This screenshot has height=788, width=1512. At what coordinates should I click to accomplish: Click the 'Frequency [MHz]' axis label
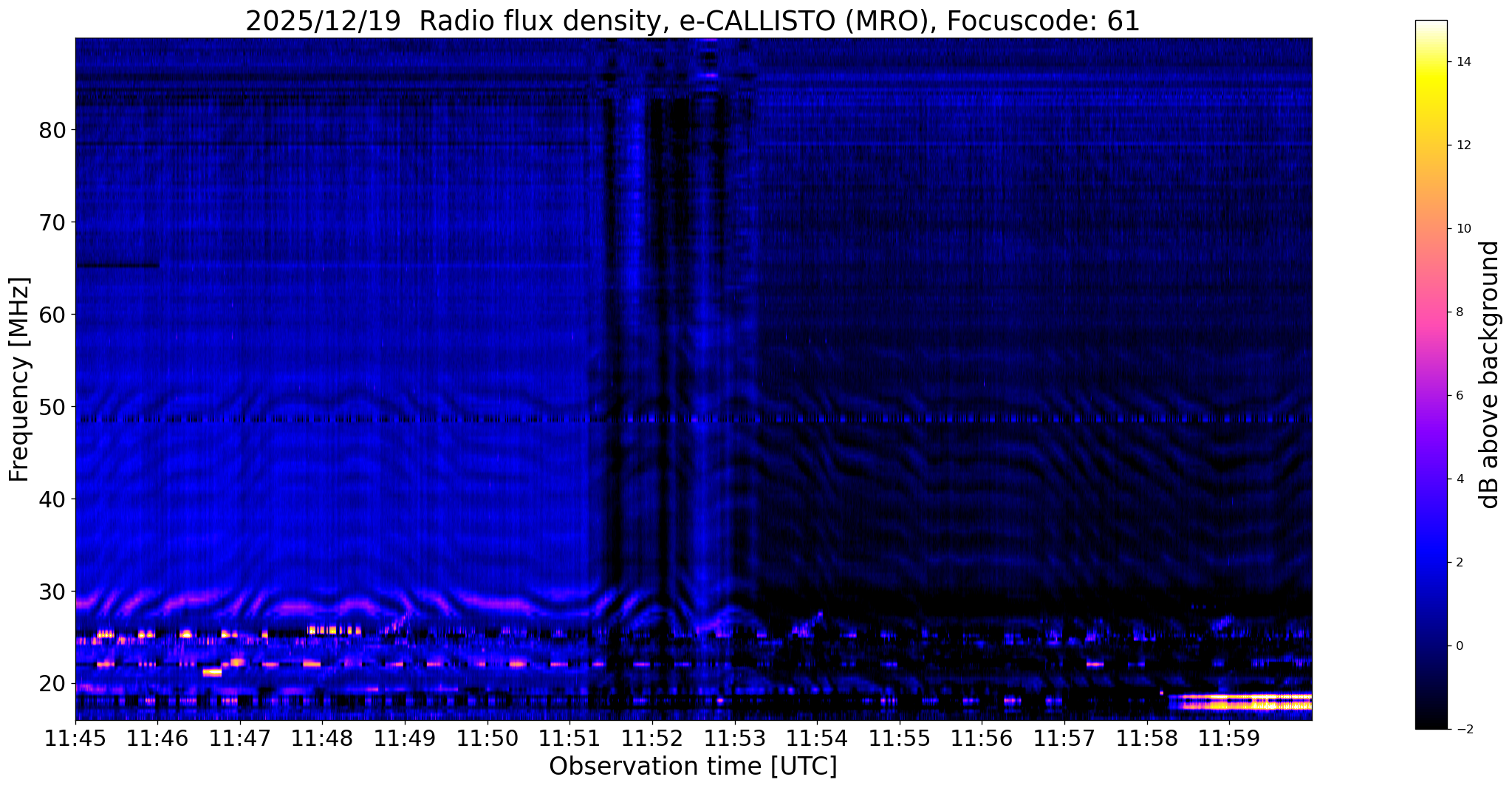(x=19, y=379)
